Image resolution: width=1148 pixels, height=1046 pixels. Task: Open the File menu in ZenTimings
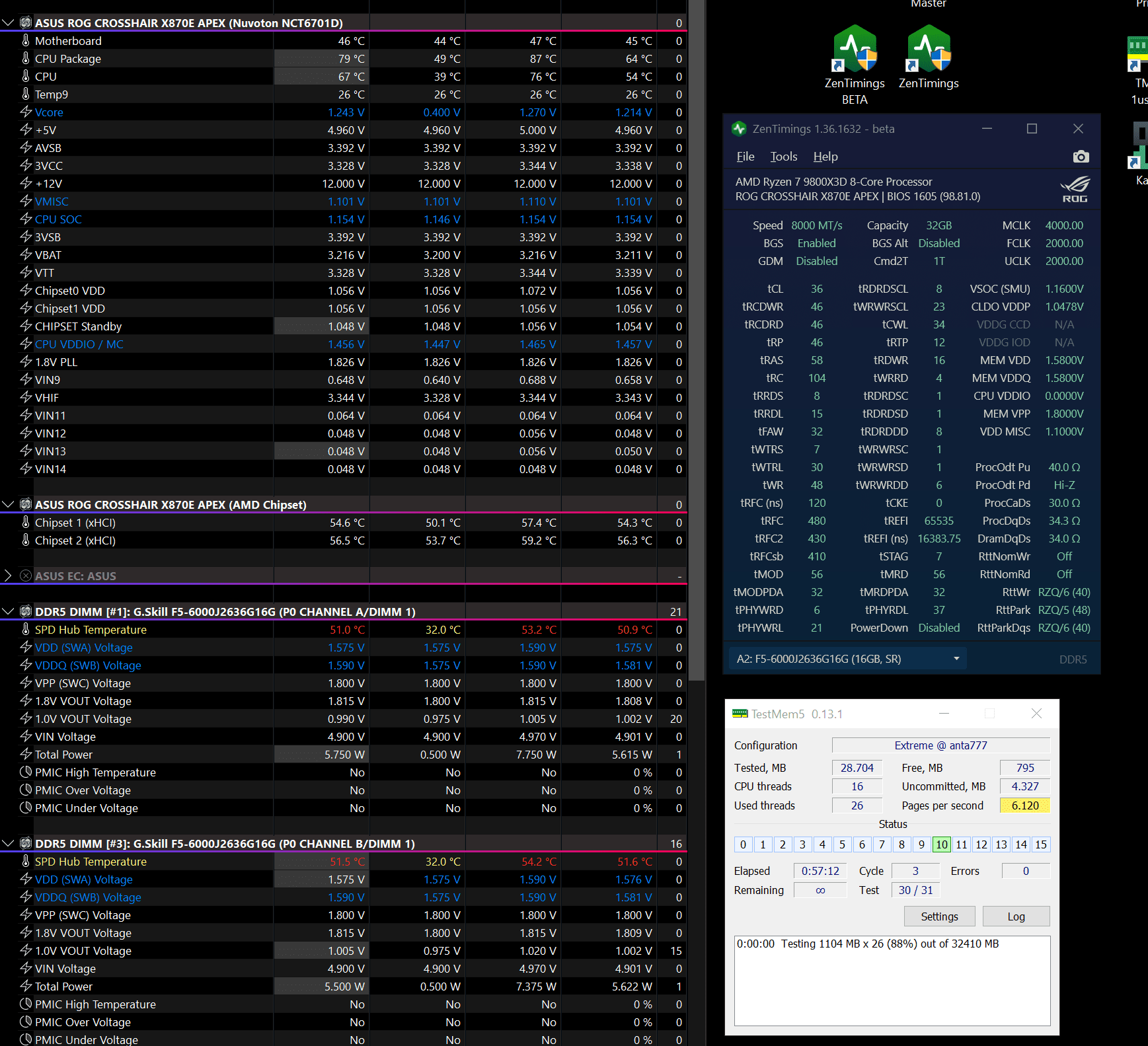(746, 157)
